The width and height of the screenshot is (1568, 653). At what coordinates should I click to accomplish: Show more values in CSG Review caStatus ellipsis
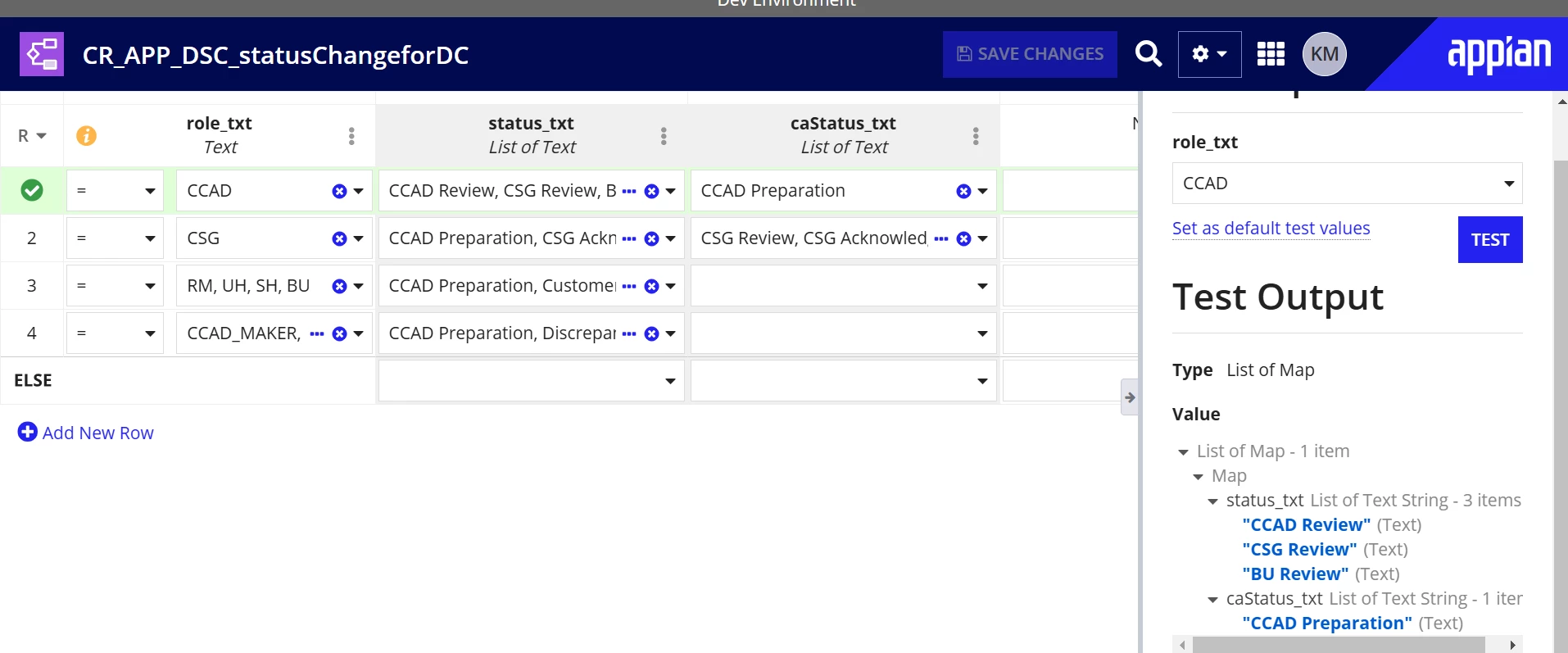click(x=941, y=238)
